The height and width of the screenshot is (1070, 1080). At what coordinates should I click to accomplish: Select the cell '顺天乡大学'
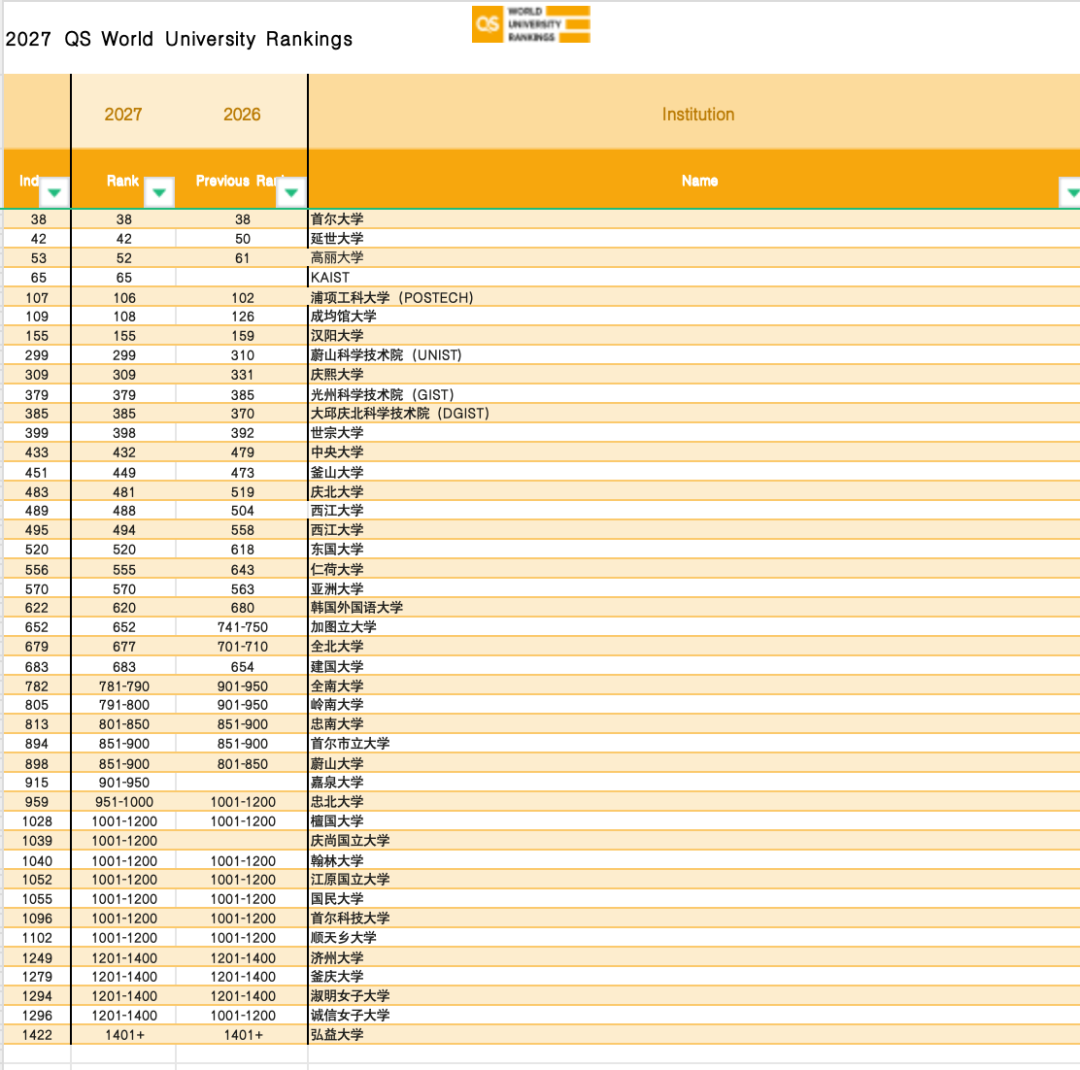(694, 938)
